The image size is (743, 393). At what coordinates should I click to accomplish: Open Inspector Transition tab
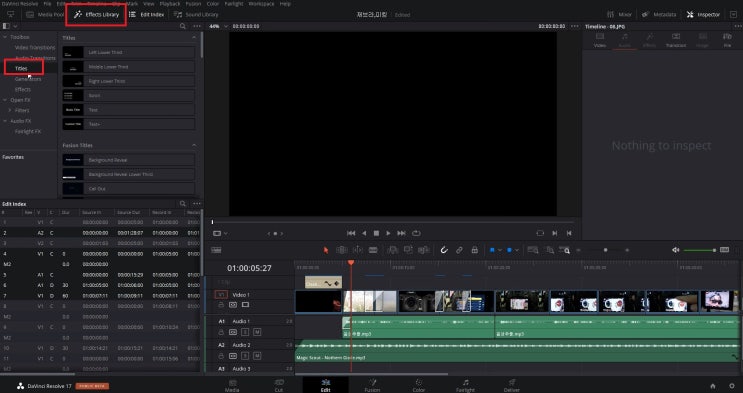(676, 40)
